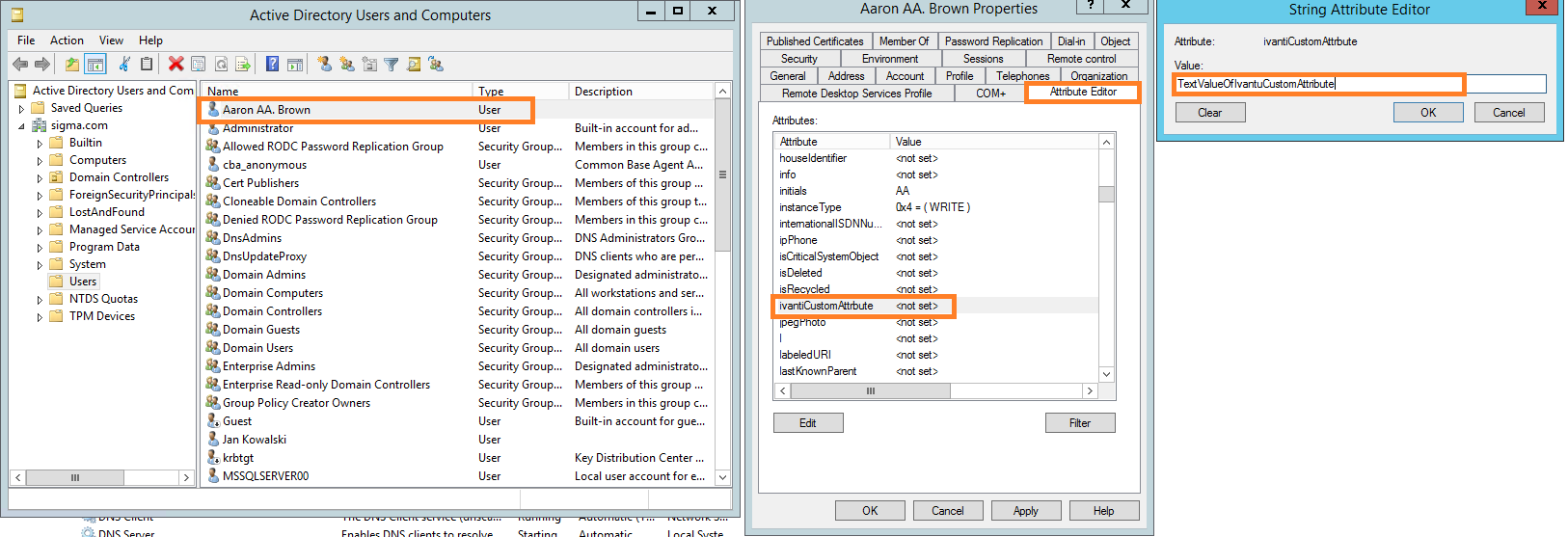1568x537 pixels.
Task: Click the Back arrow in the toolbar
Action: 19,65
